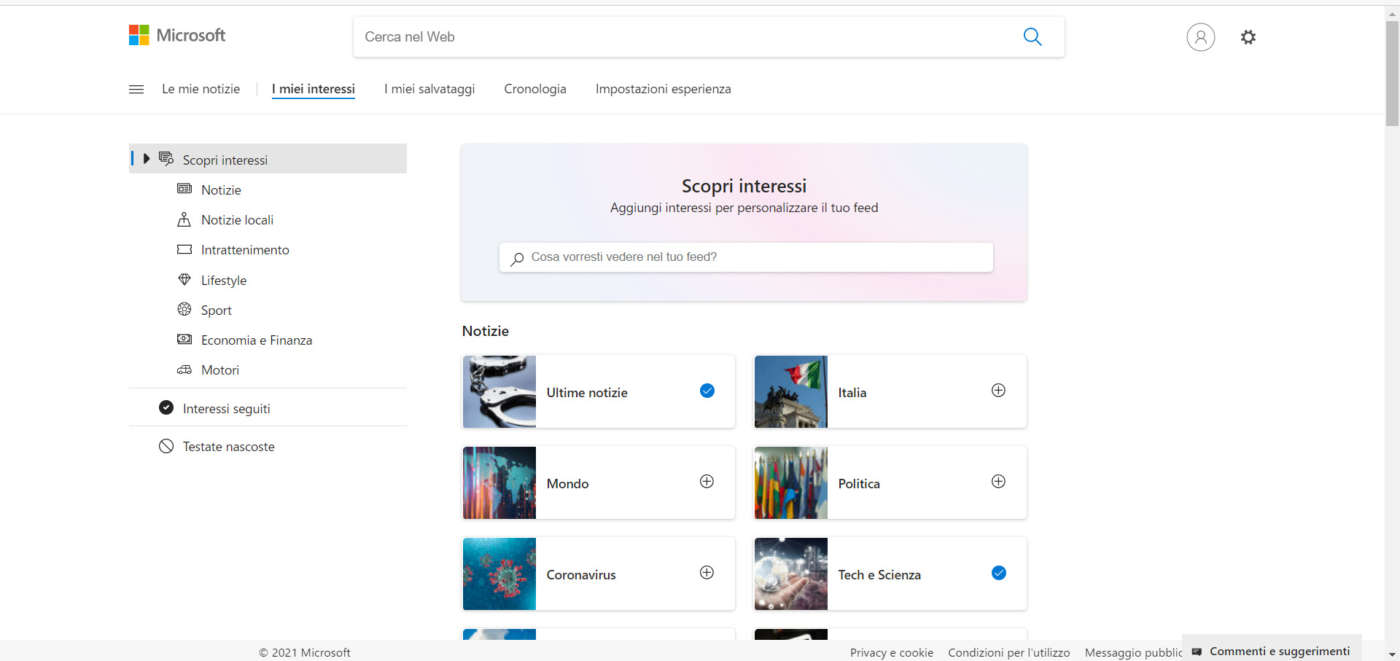1400x661 pixels.
Task: Add the Politica interest to feed
Action: click(998, 482)
